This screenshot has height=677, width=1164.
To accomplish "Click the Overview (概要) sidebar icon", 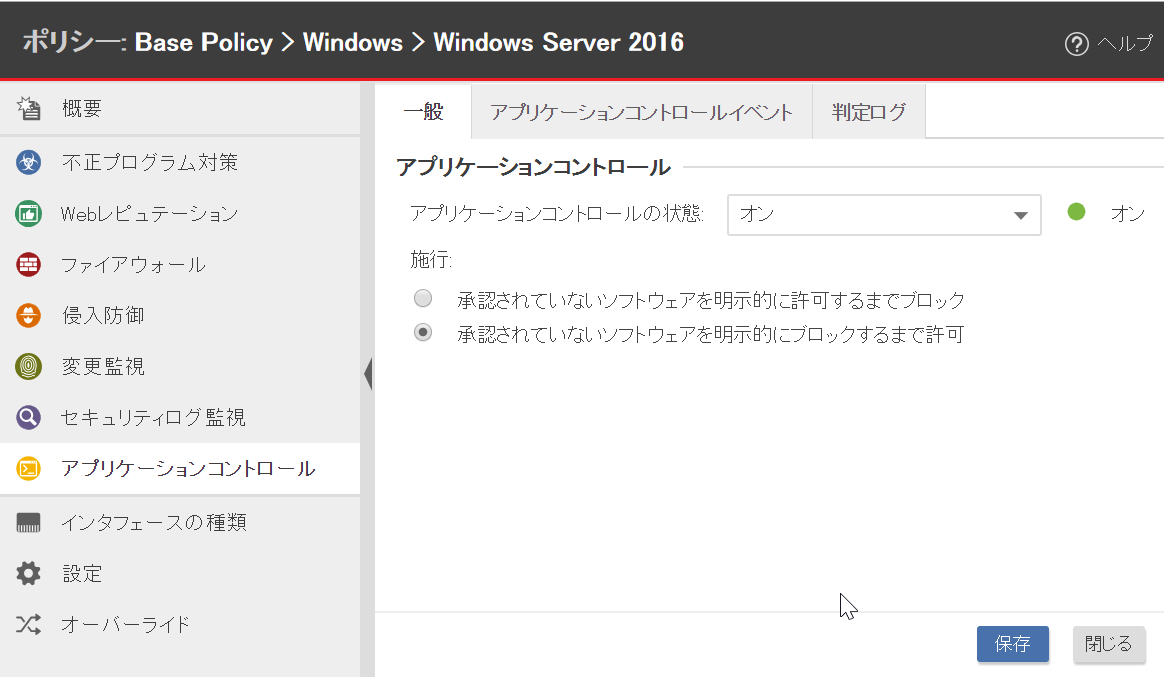I will pos(29,109).
